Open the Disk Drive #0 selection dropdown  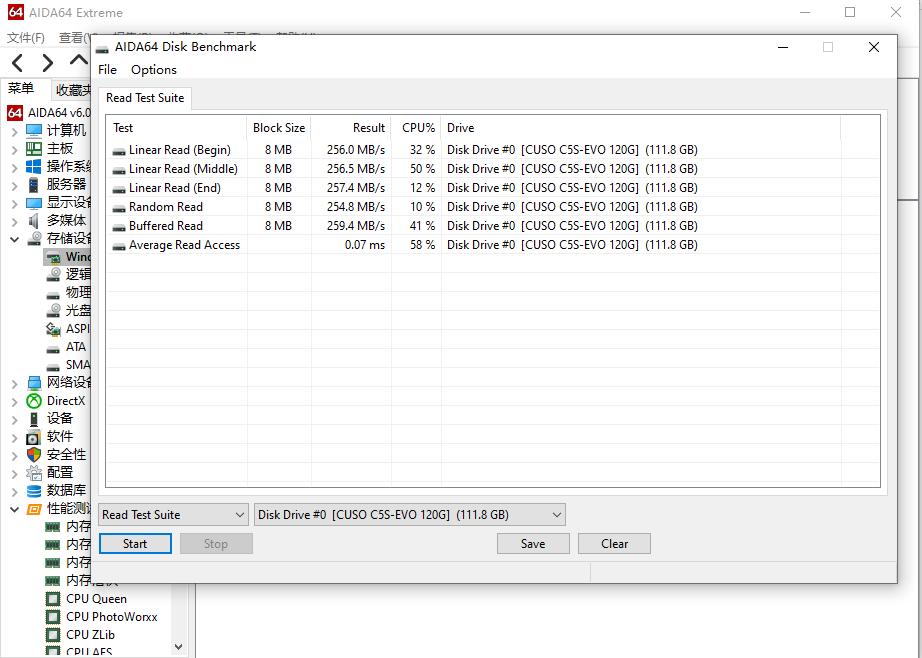(410, 515)
